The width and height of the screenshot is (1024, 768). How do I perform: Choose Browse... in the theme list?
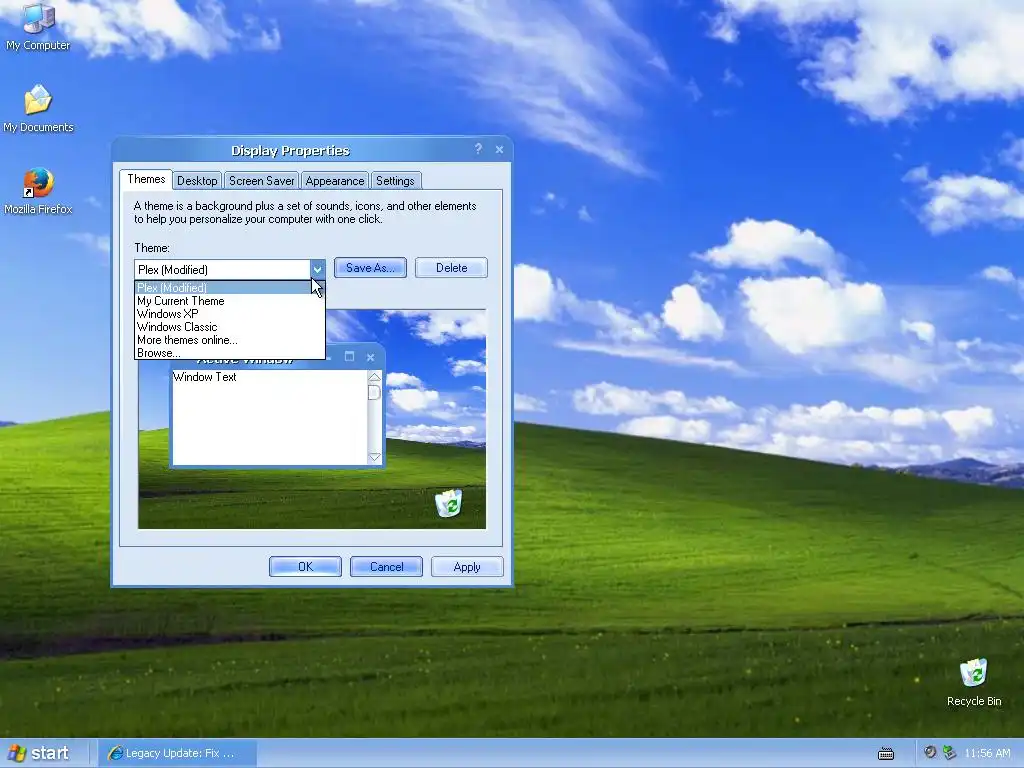click(229, 353)
